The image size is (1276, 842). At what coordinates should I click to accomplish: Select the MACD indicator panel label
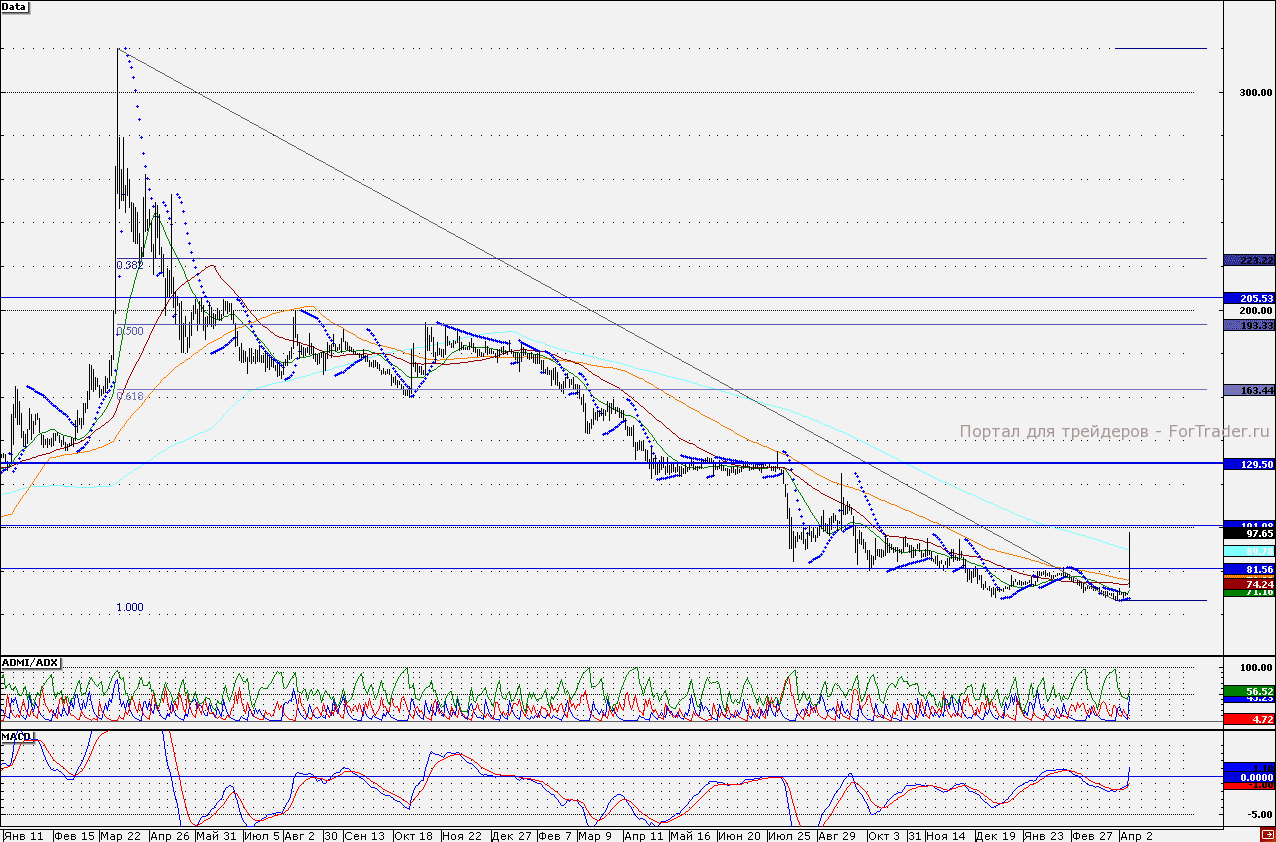[x=17, y=736]
